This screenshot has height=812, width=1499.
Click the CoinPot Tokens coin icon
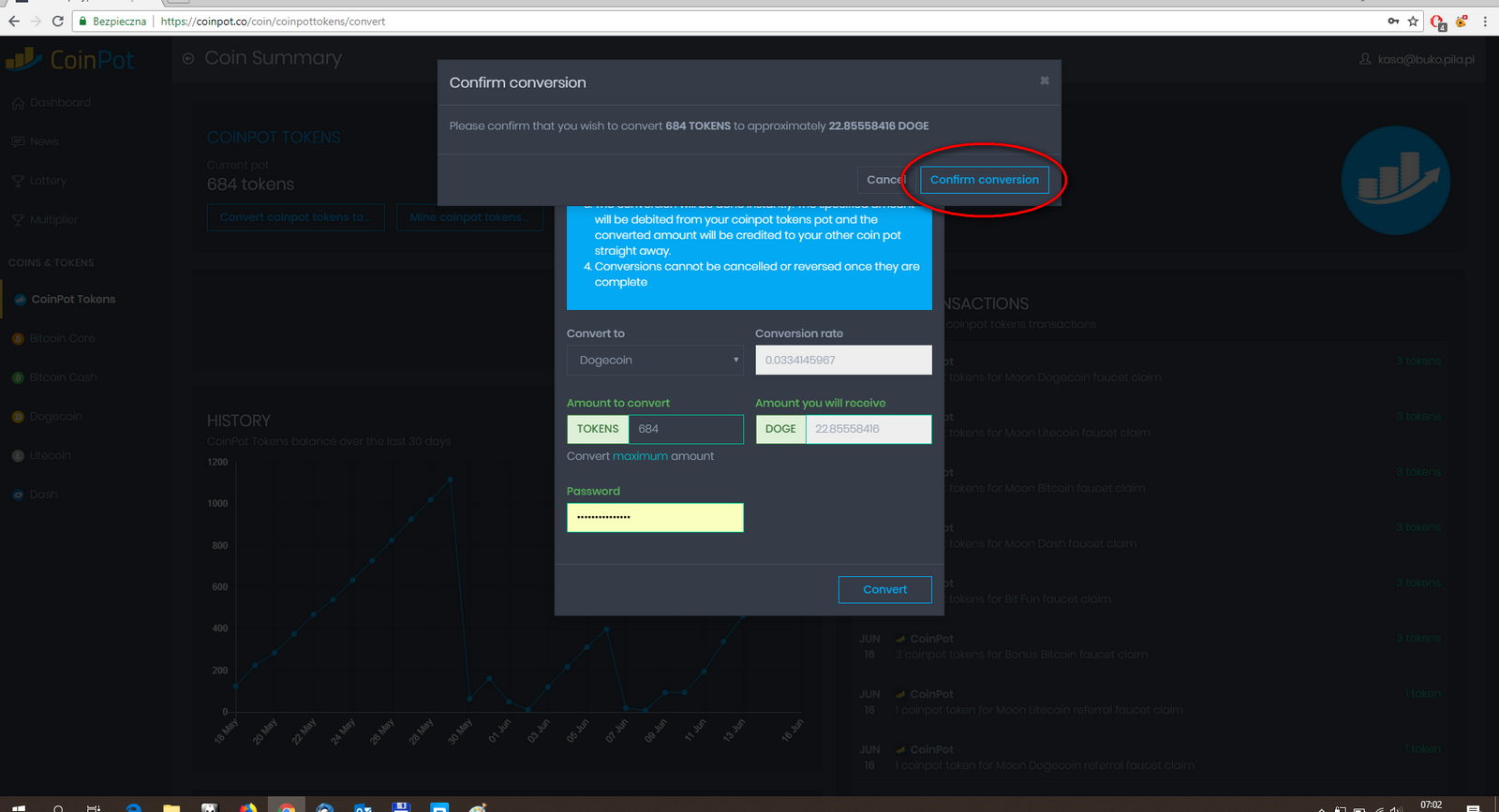[x=20, y=300]
